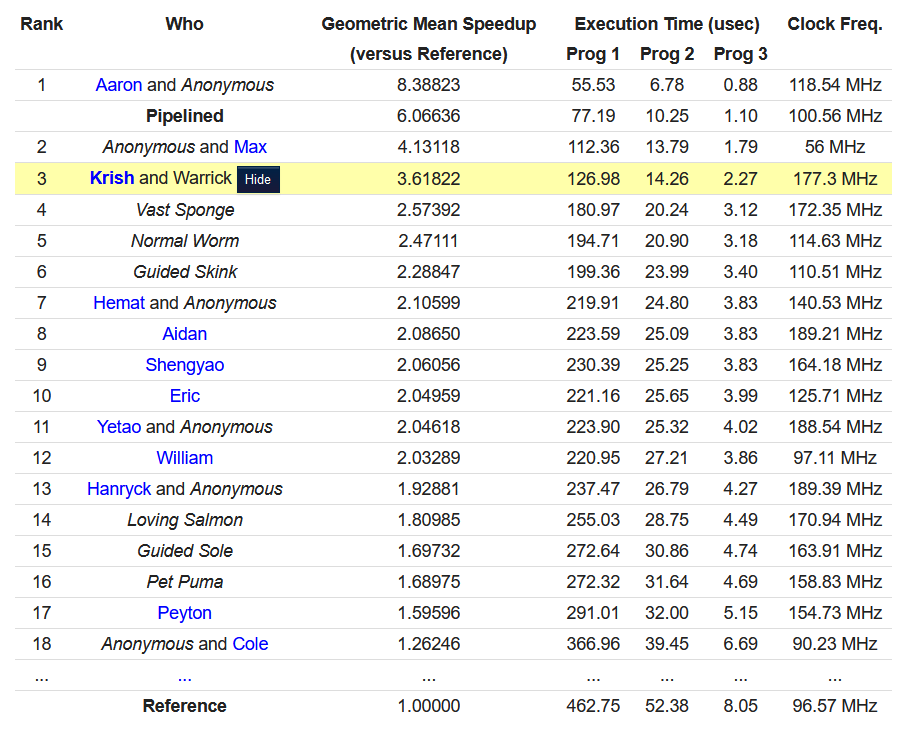Screen dimensions: 901x730
Task: Open Aaron's profile link
Action: click(119, 85)
